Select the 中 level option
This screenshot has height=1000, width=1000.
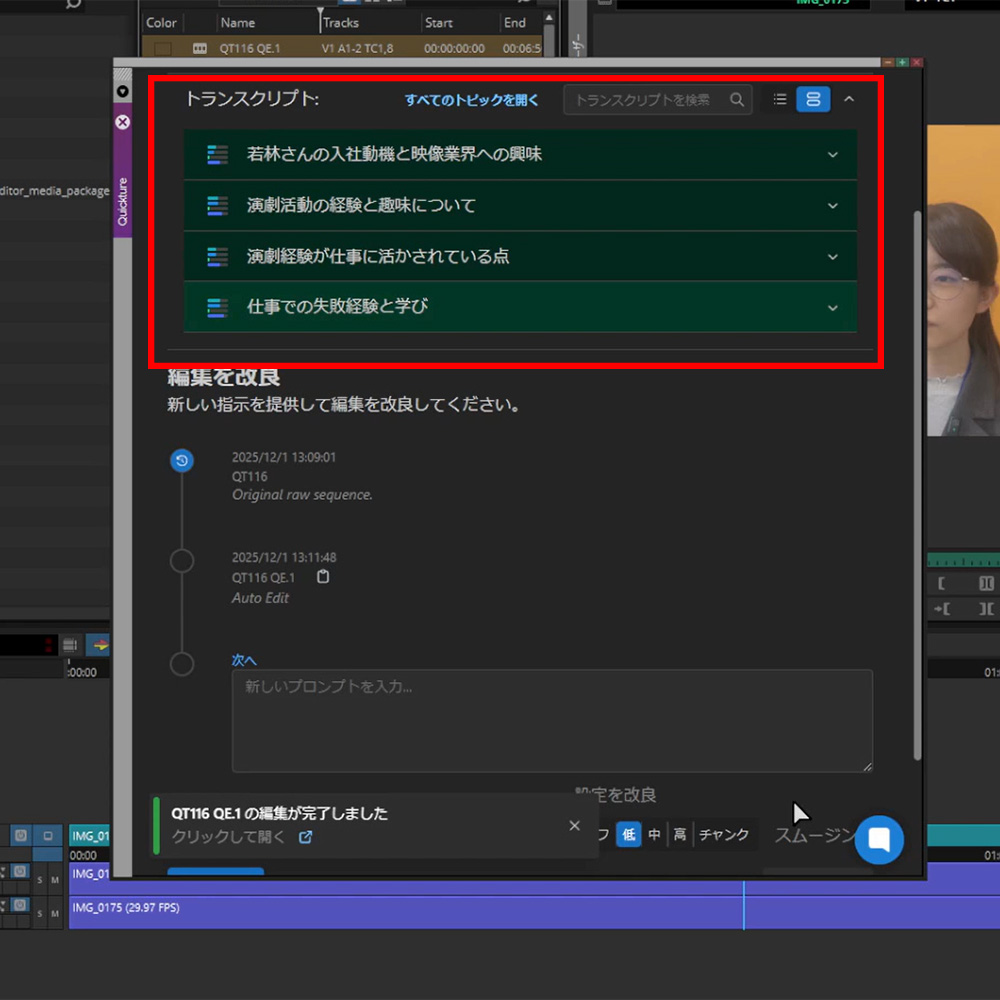[654, 834]
